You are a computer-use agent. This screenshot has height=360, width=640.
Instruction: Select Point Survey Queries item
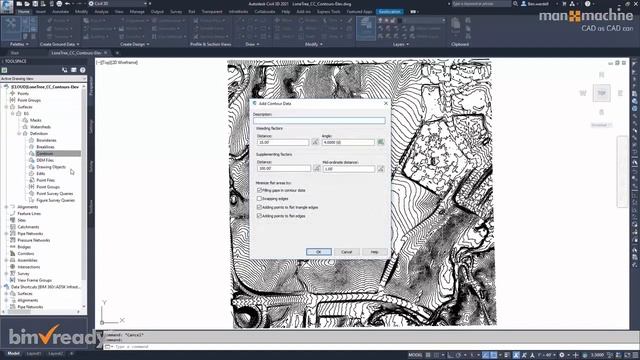click(x=55, y=193)
